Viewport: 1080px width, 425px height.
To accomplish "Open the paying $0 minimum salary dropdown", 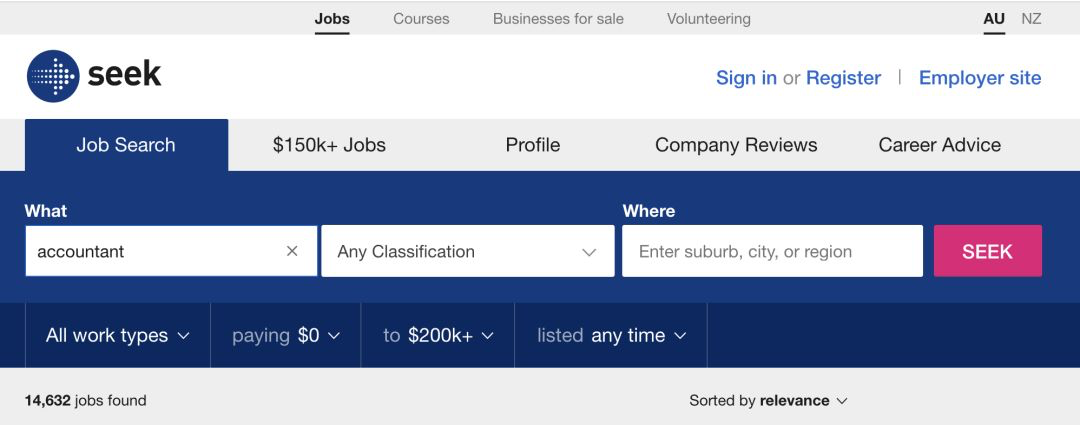I will 286,336.
